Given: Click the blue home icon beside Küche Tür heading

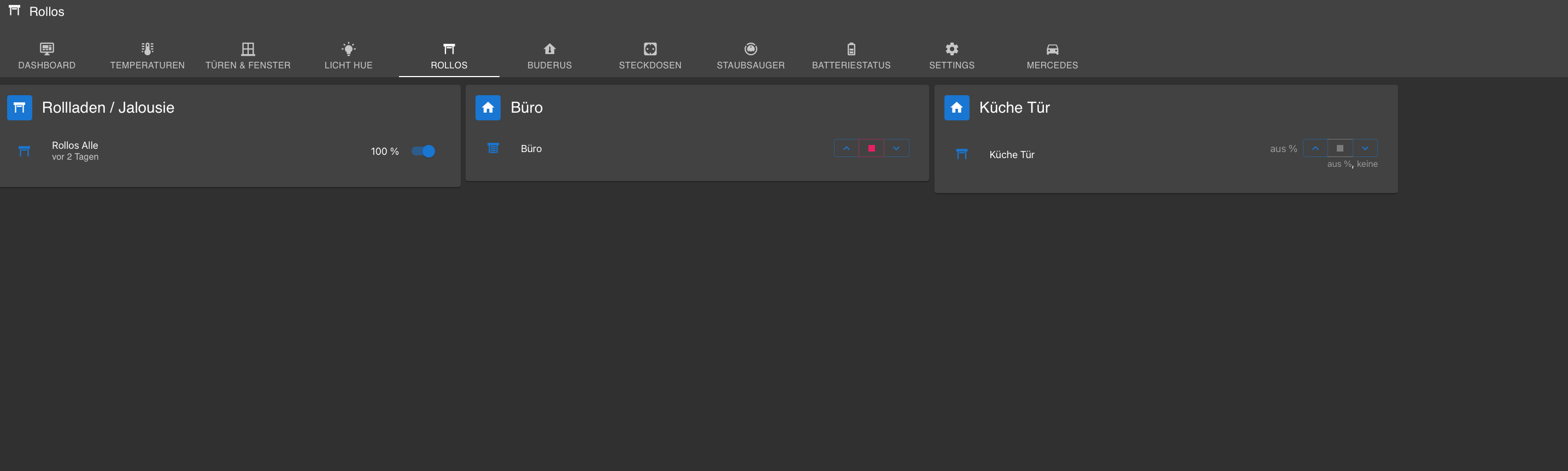Looking at the screenshot, I should coord(956,108).
